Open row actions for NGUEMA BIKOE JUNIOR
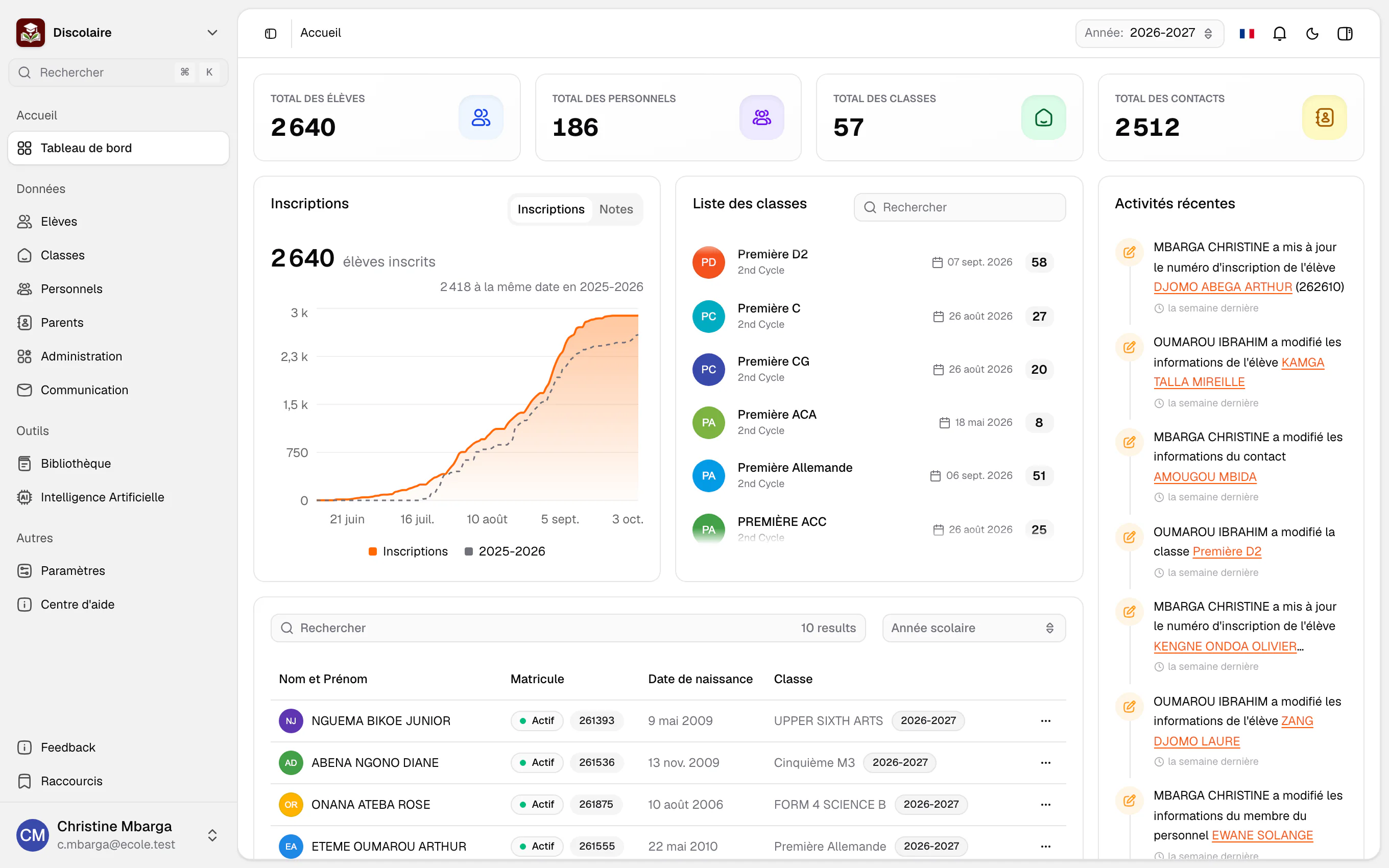 1045,720
